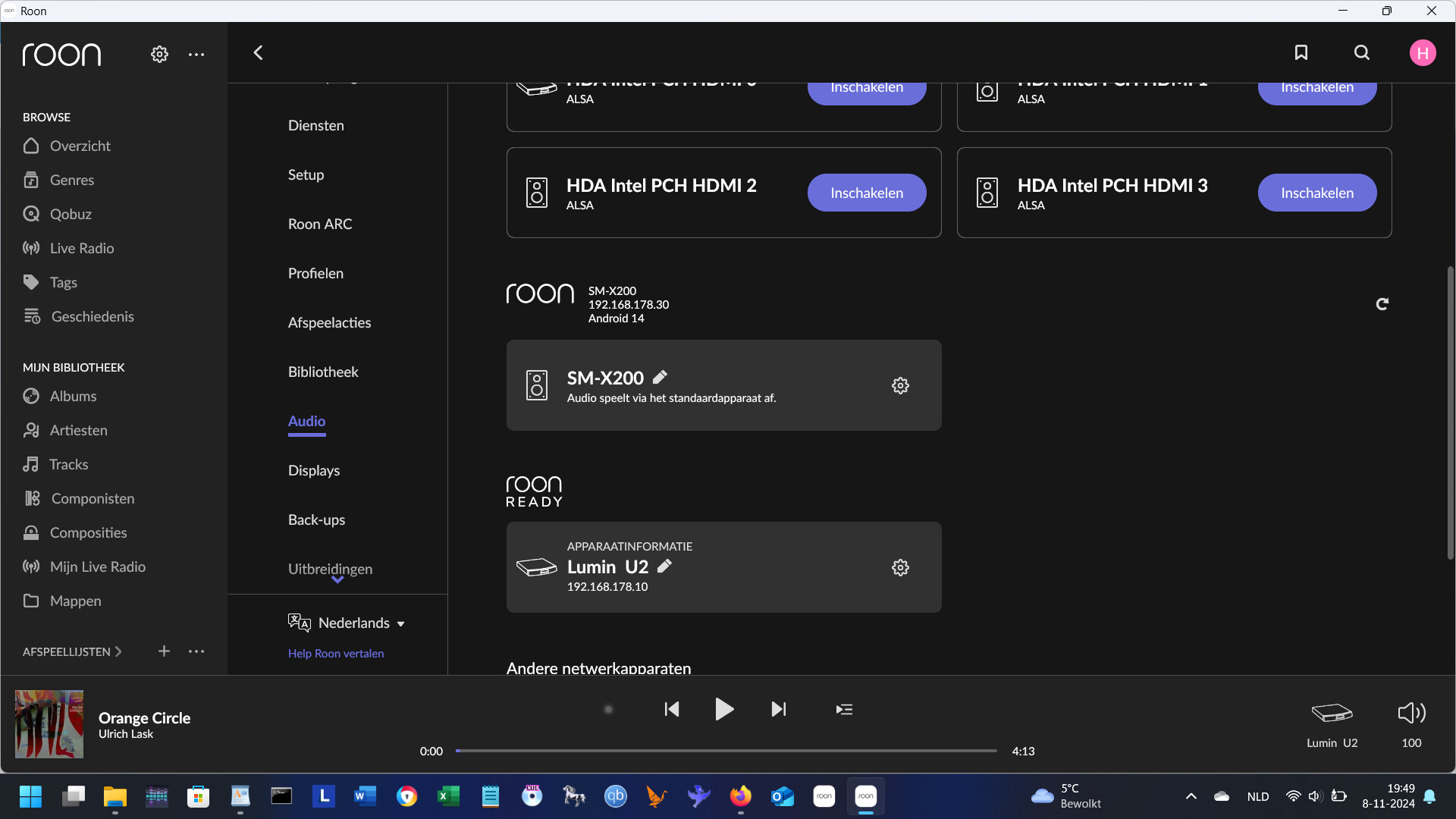The width and height of the screenshot is (1456, 819).
Task: Open Lumin U2 zone picker
Action: (1332, 723)
